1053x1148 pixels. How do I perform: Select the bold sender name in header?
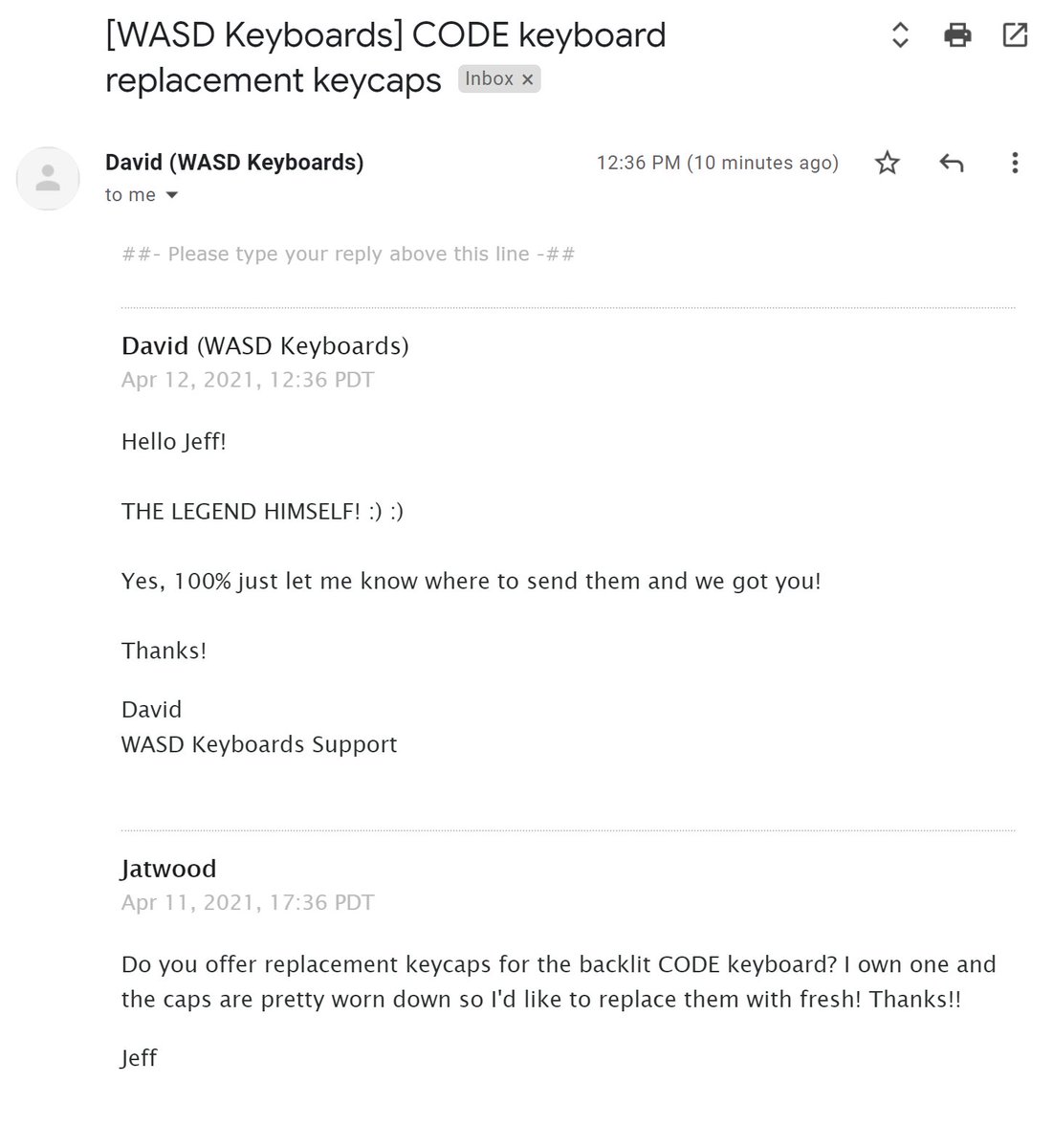[x=234, y=163]
